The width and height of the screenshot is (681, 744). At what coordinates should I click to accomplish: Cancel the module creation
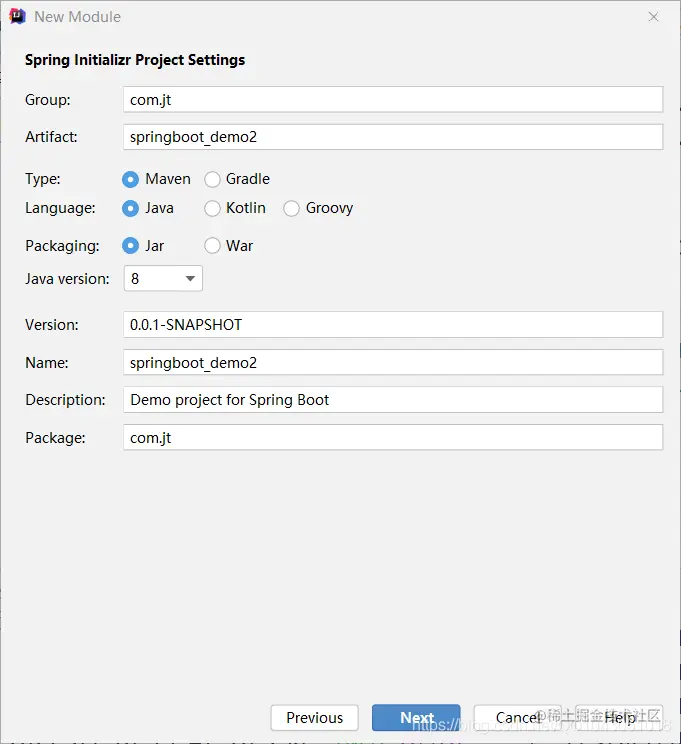518,718
